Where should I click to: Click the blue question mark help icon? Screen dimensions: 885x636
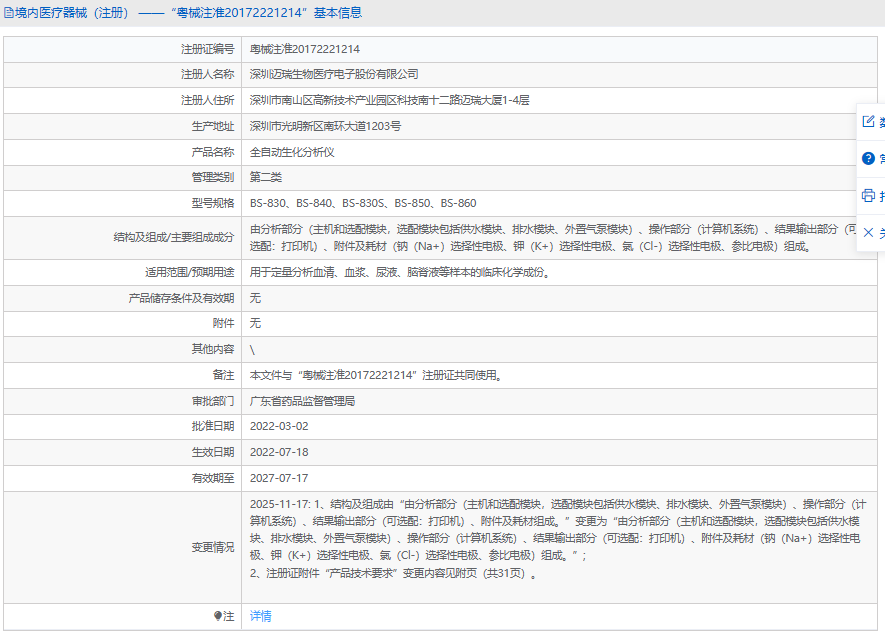click(868, 158)
